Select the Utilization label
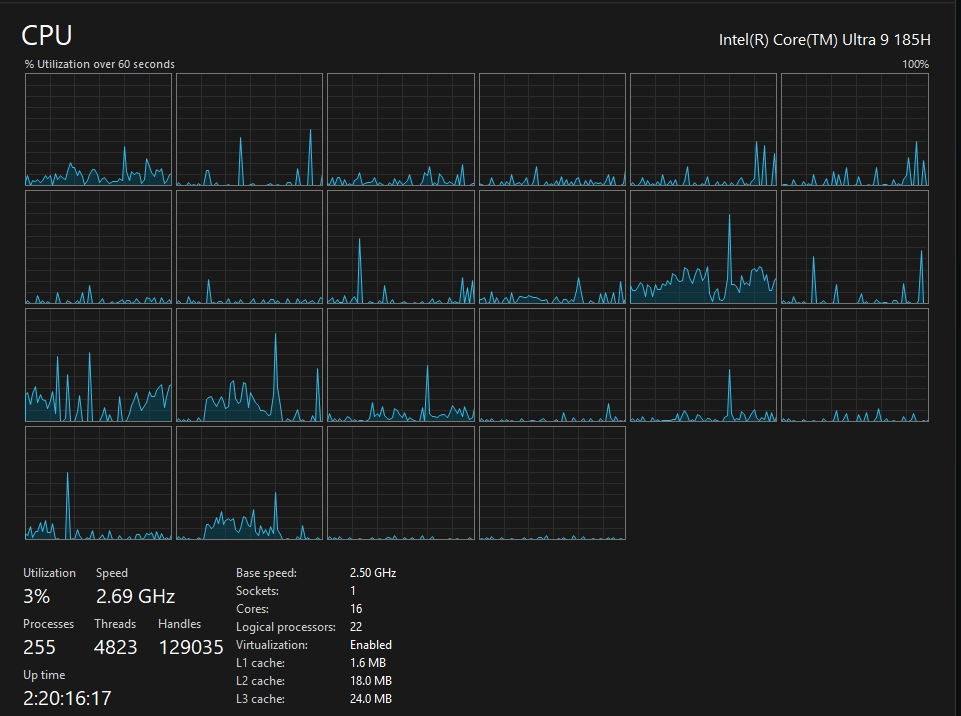The image size is (961, 716). click(50, 573)
